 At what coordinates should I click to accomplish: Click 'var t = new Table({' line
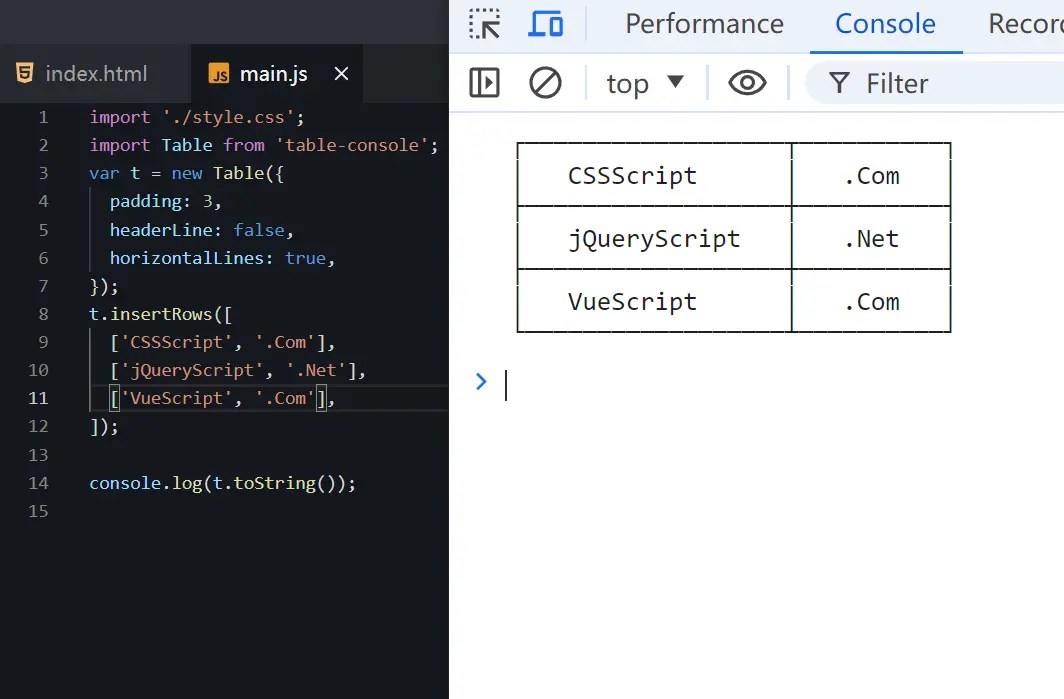(x=186, y=174)
